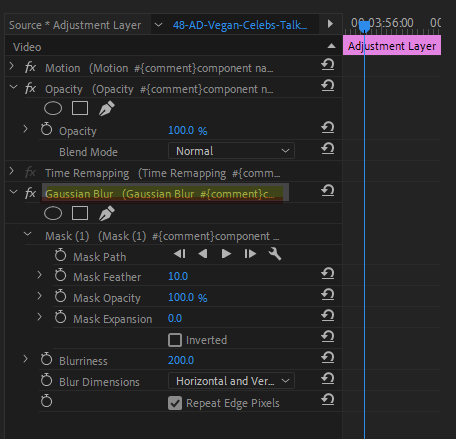The width and height of the screenshot is (456, 439).
Task: Reset the Blend Mode parameter
Action: pos(328,148)
